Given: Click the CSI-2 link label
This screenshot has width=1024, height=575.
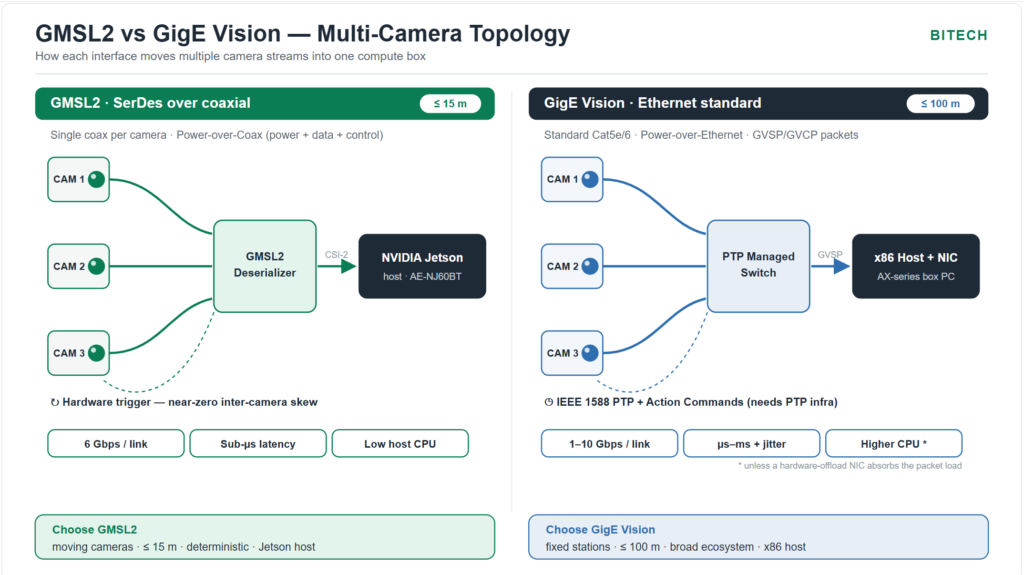Looking at the screenshot, I should coord(336,255).
